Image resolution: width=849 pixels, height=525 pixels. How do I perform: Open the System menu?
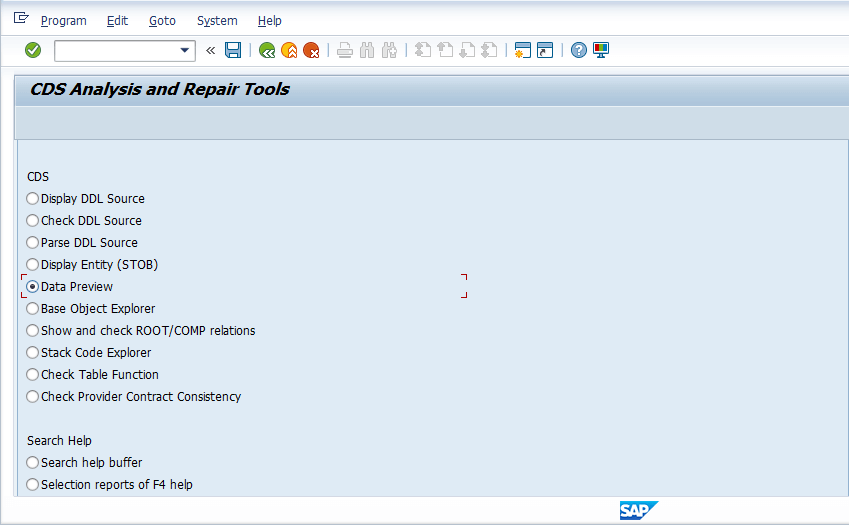(217, 21)
